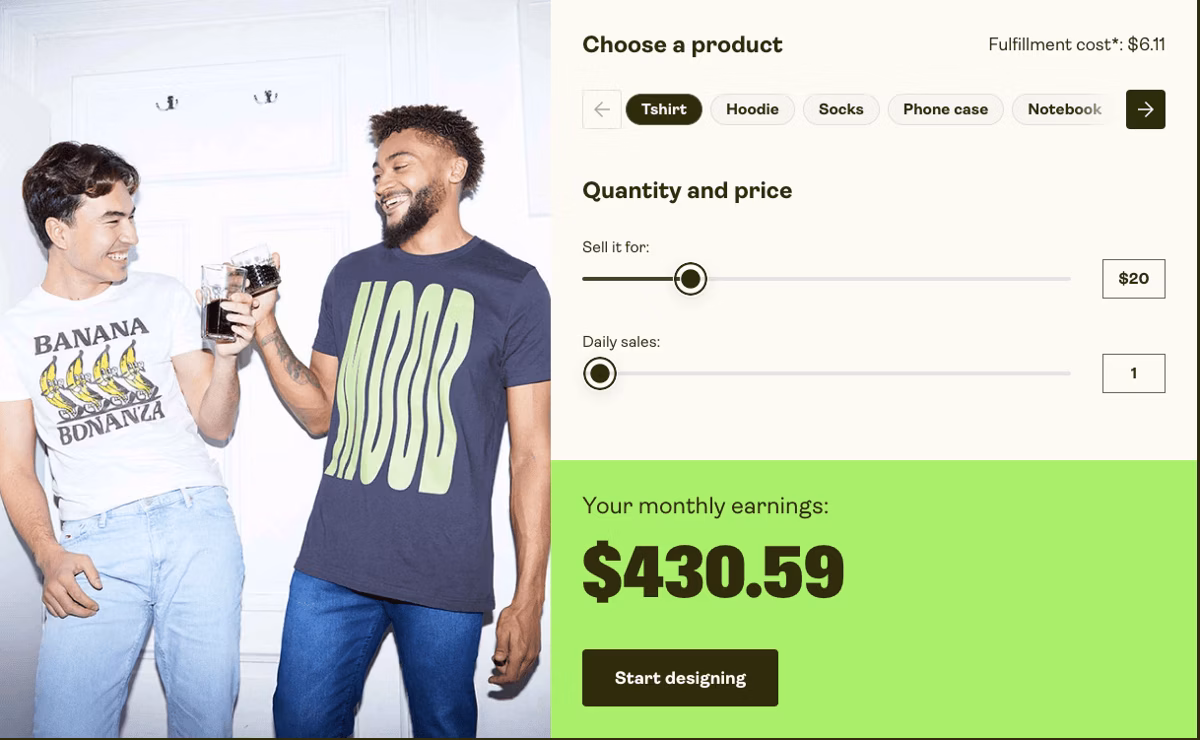This screenshot has height=740, width=1200.
Task: Click the 'Quantity and price' heading
Action: pyautogui.click(x=687, y=191)
